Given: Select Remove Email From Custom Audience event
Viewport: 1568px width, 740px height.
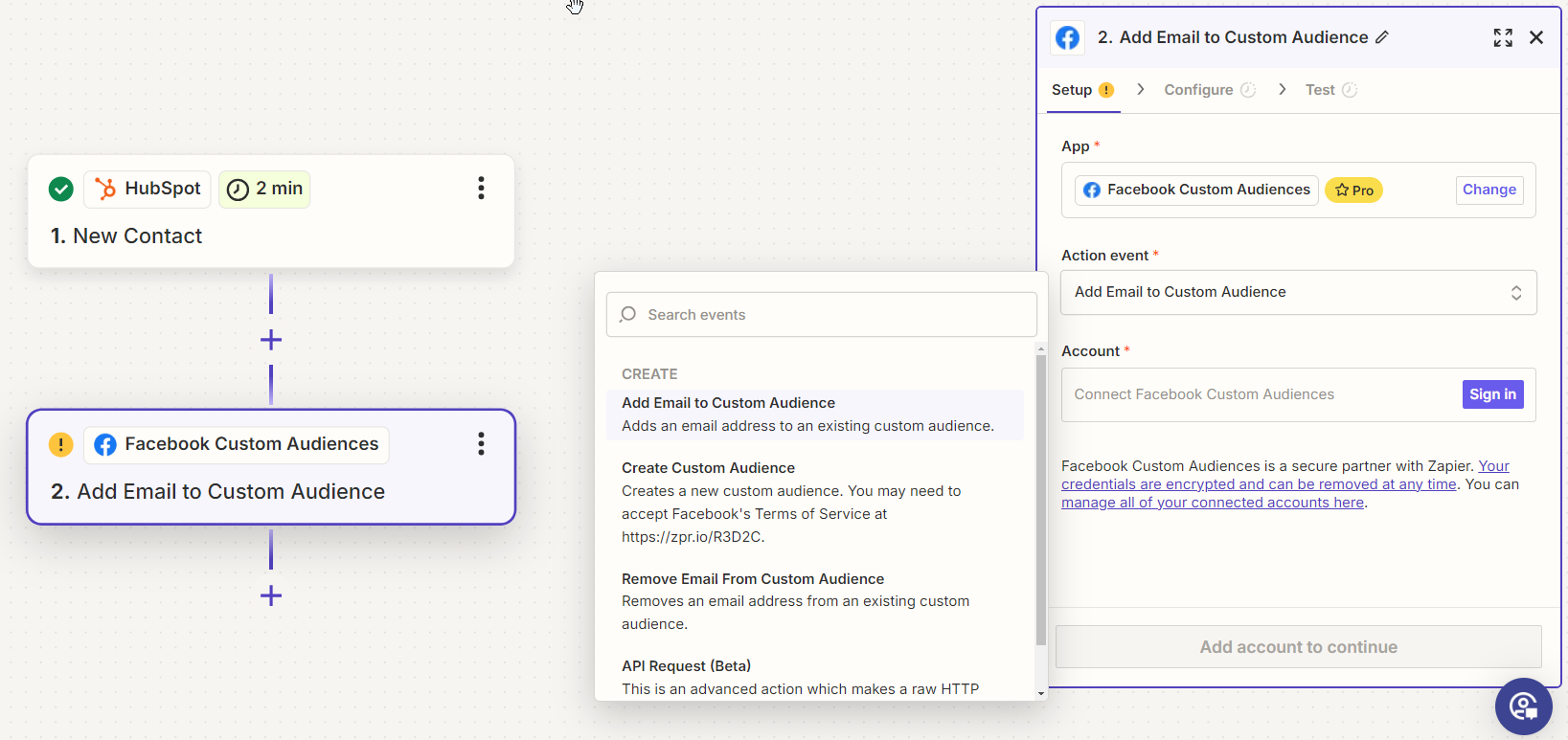Looking at the screenshot, I should tap(815, 601).
